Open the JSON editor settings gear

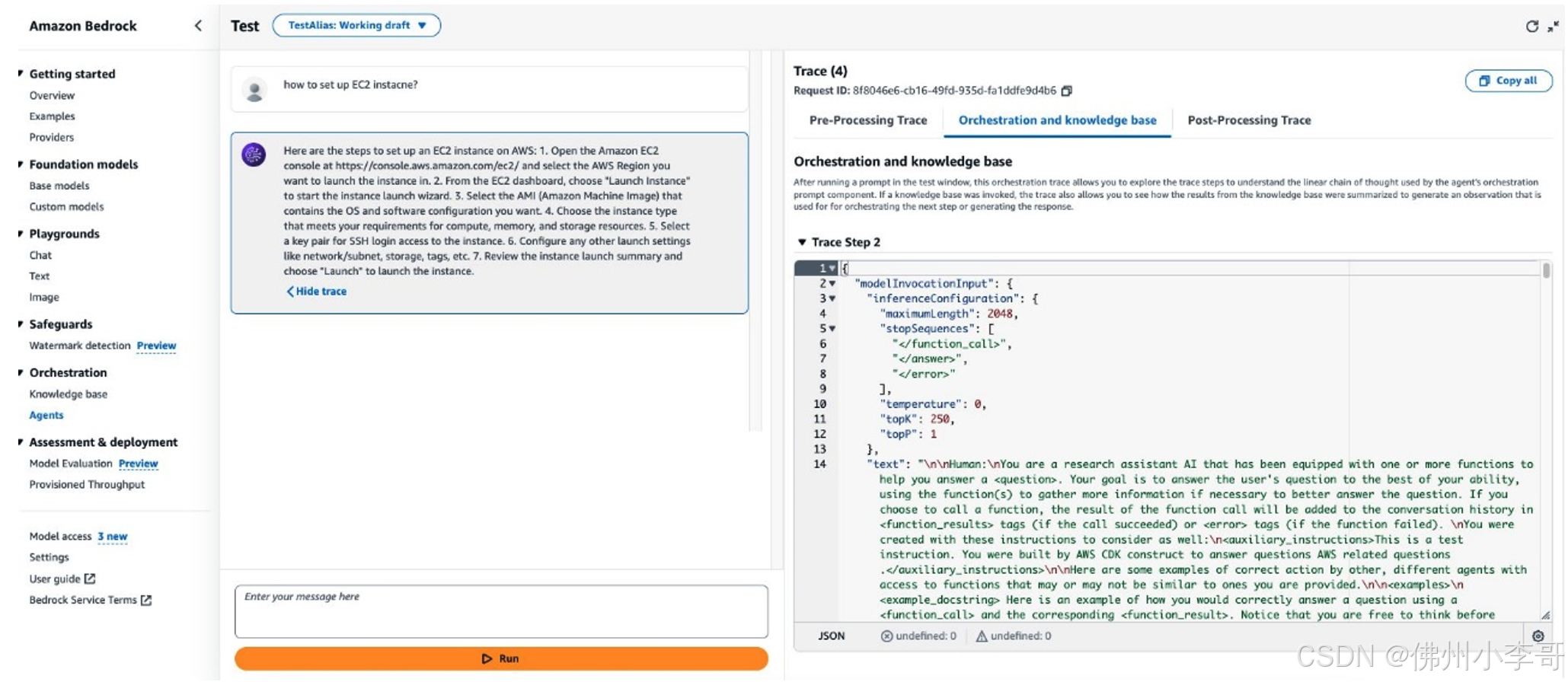coord(1538,636)
